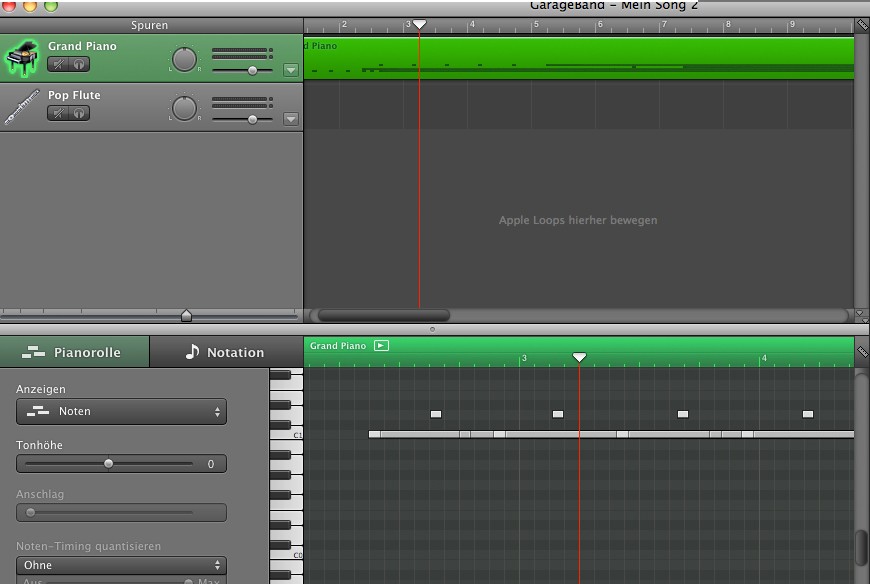870x584 pixels.
Task: Click the Grand Piano pan knob
Action: tap(184, 59)
